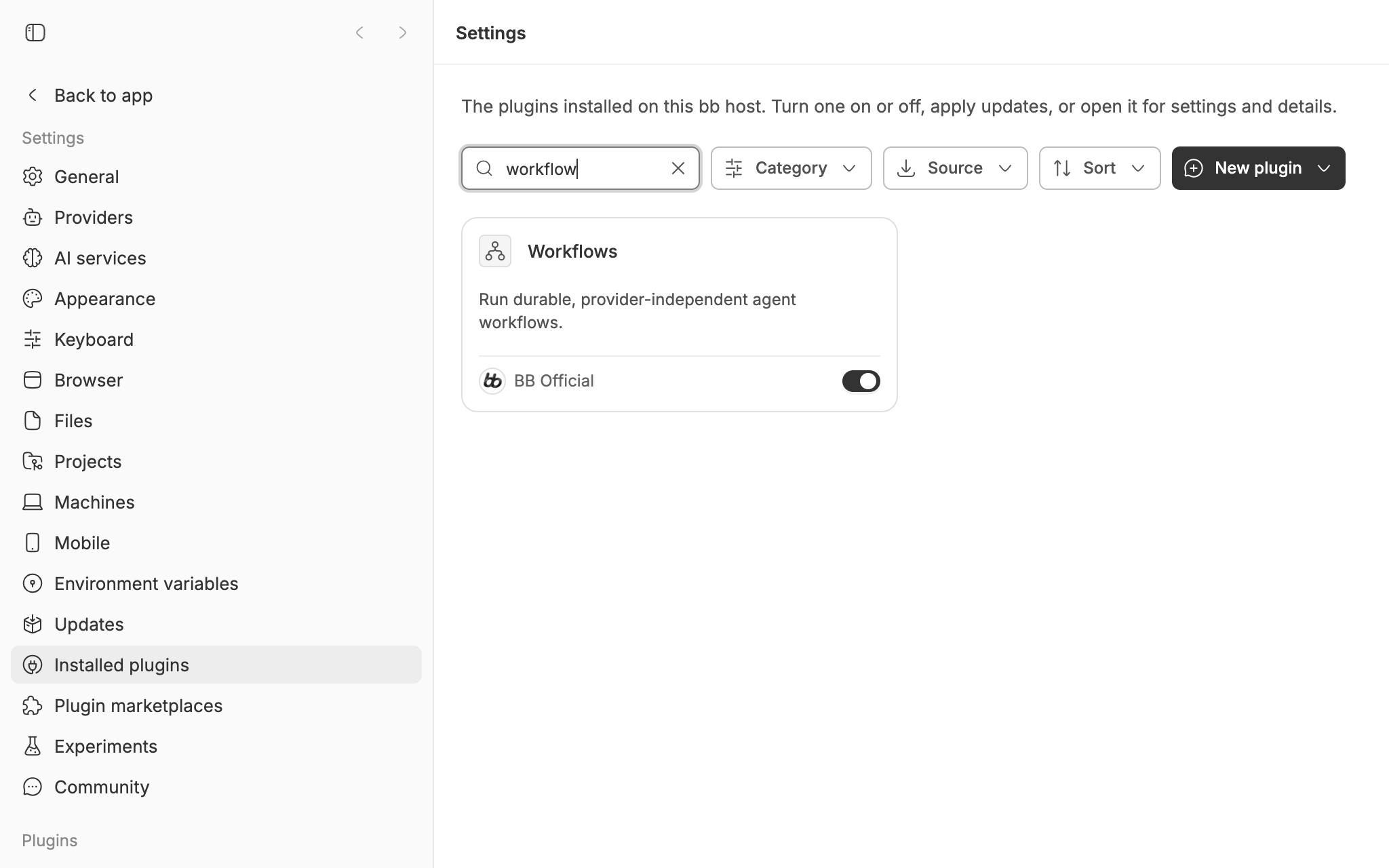
Task: Open Keyboard settings
Action: (x=216, y=339)
